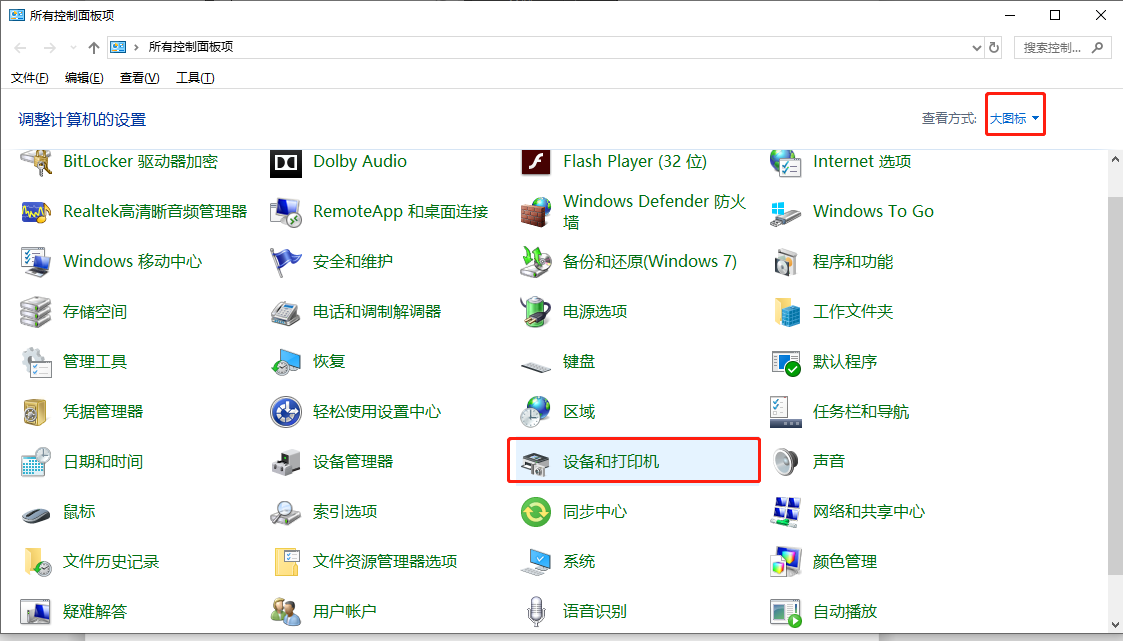This screenshot has width=1123, height=641.
Task: Open the 工作文件夹 icon
Action: pos(785,312)
